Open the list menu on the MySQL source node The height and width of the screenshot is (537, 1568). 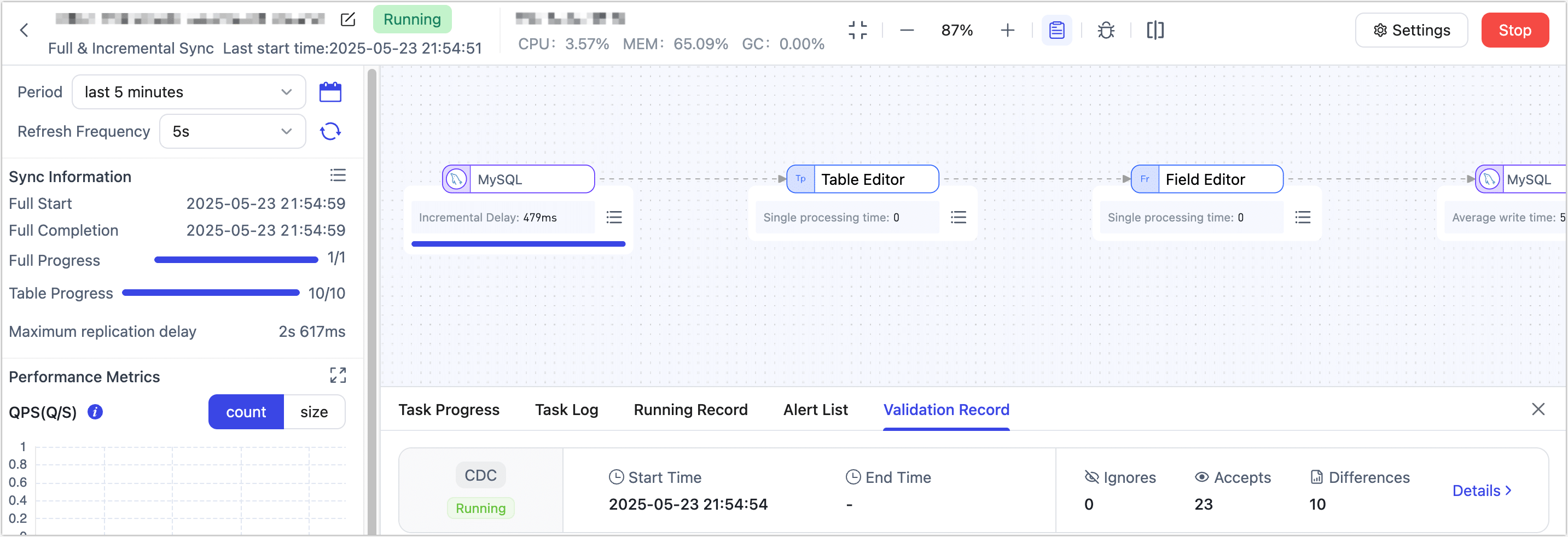614,217
